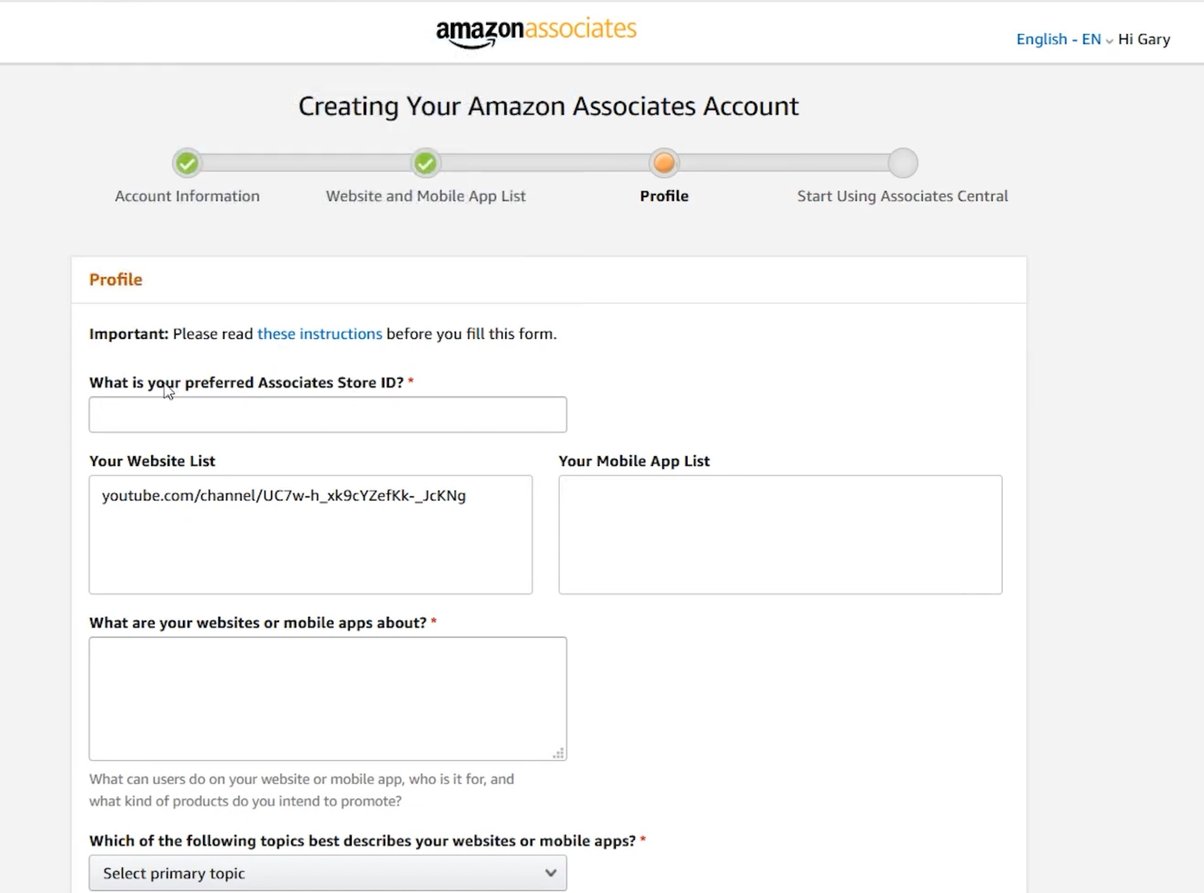Viewport: 1204px width, 893px height.
Task: Focus the preferred Associates Store ID field
Action: pyautogui.click(x=328, y=415)
